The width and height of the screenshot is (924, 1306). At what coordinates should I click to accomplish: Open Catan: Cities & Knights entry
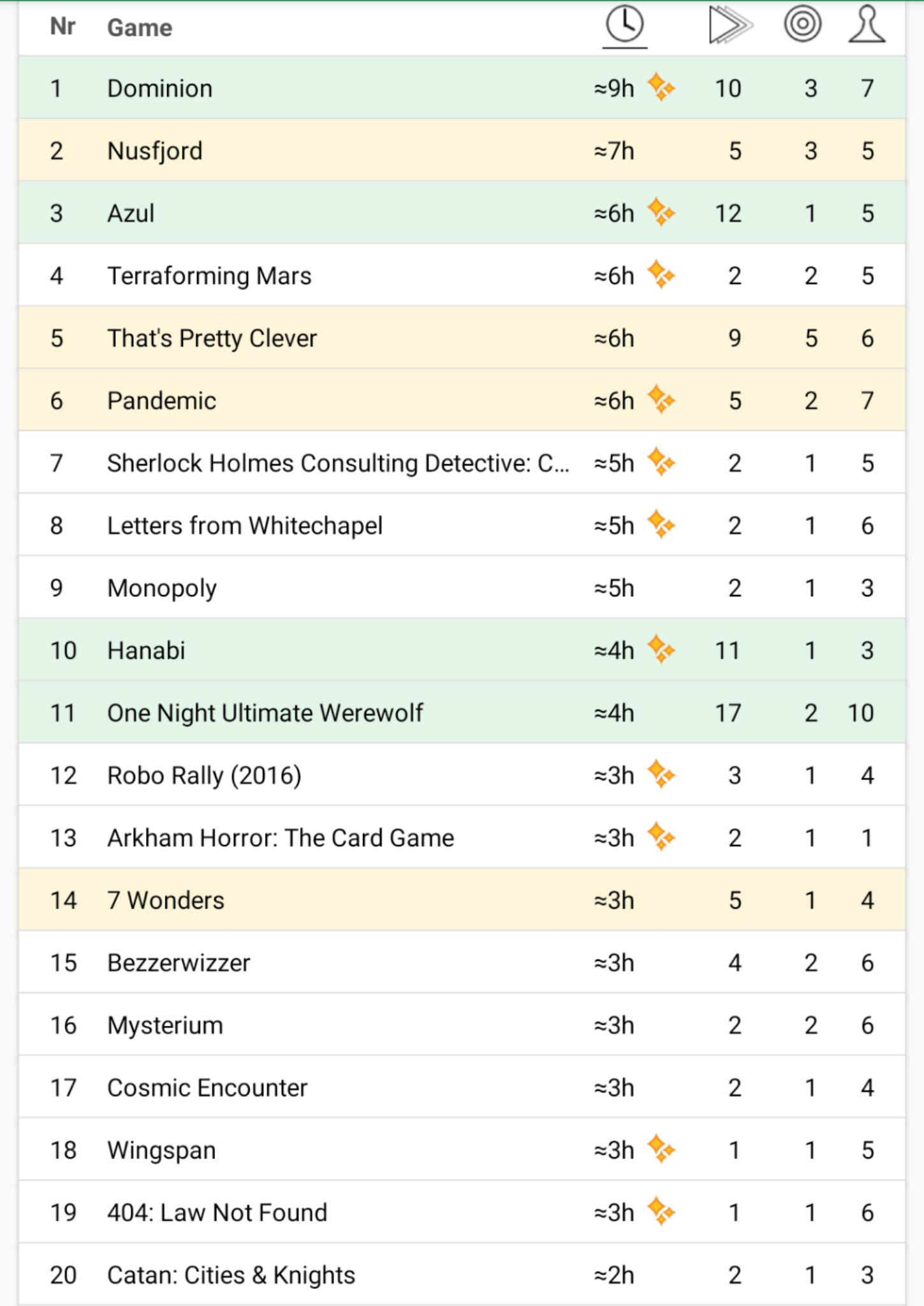462,1274
